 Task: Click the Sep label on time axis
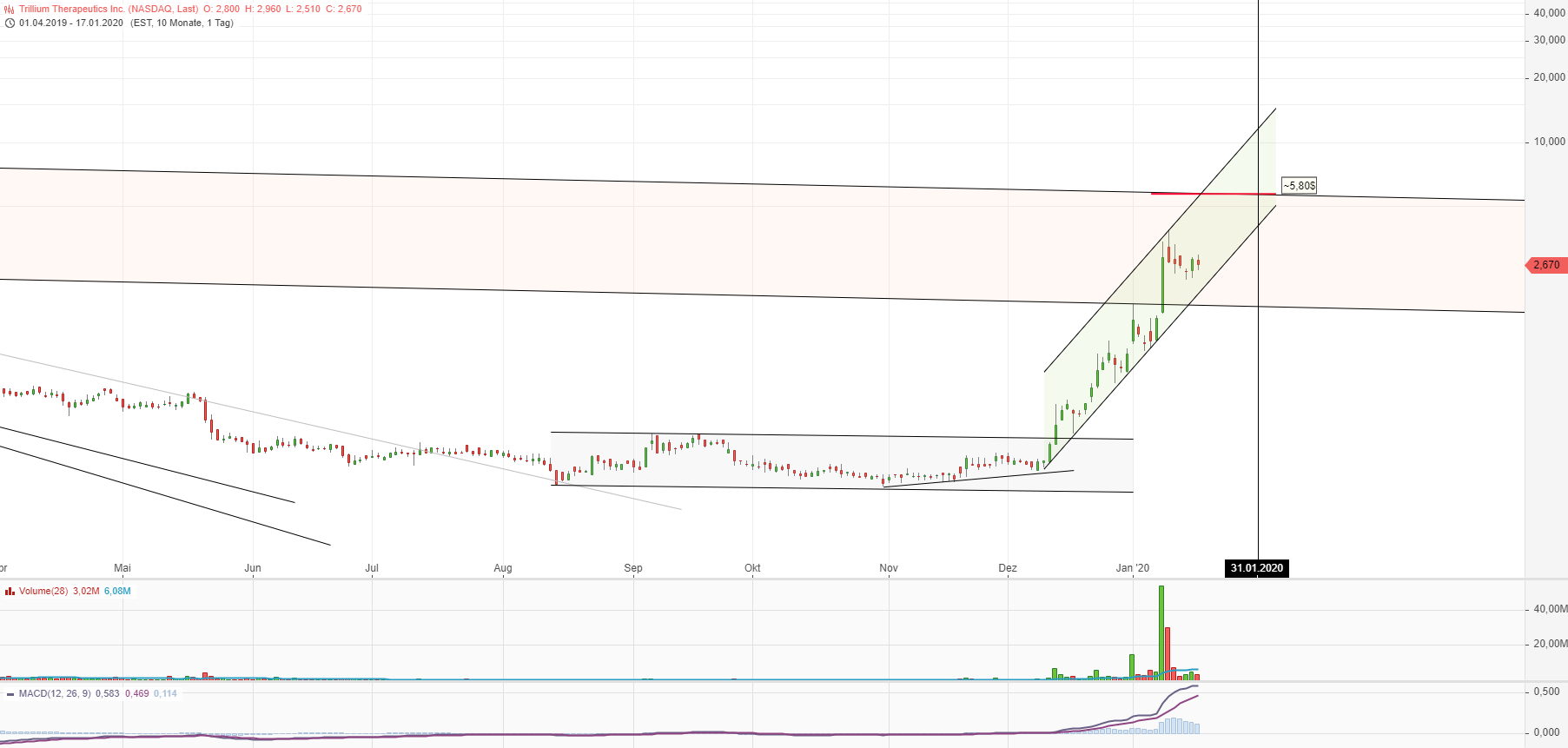coord(633,568)
